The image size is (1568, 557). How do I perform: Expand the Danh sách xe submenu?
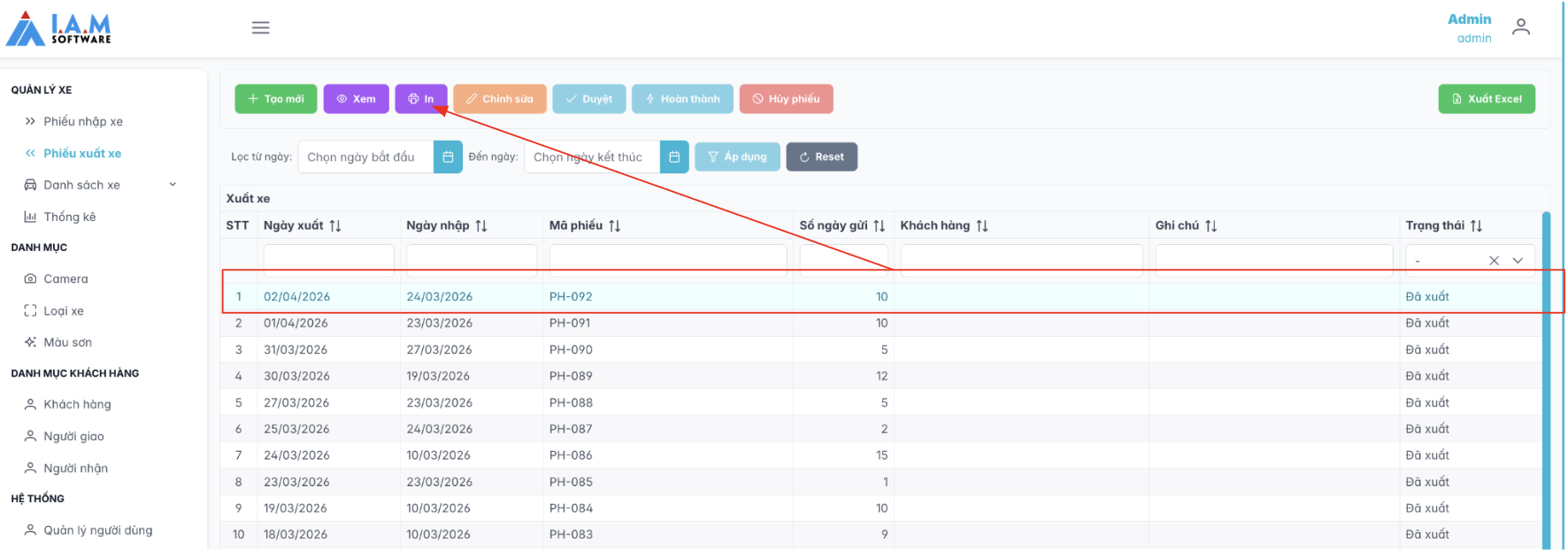point(173,185)
